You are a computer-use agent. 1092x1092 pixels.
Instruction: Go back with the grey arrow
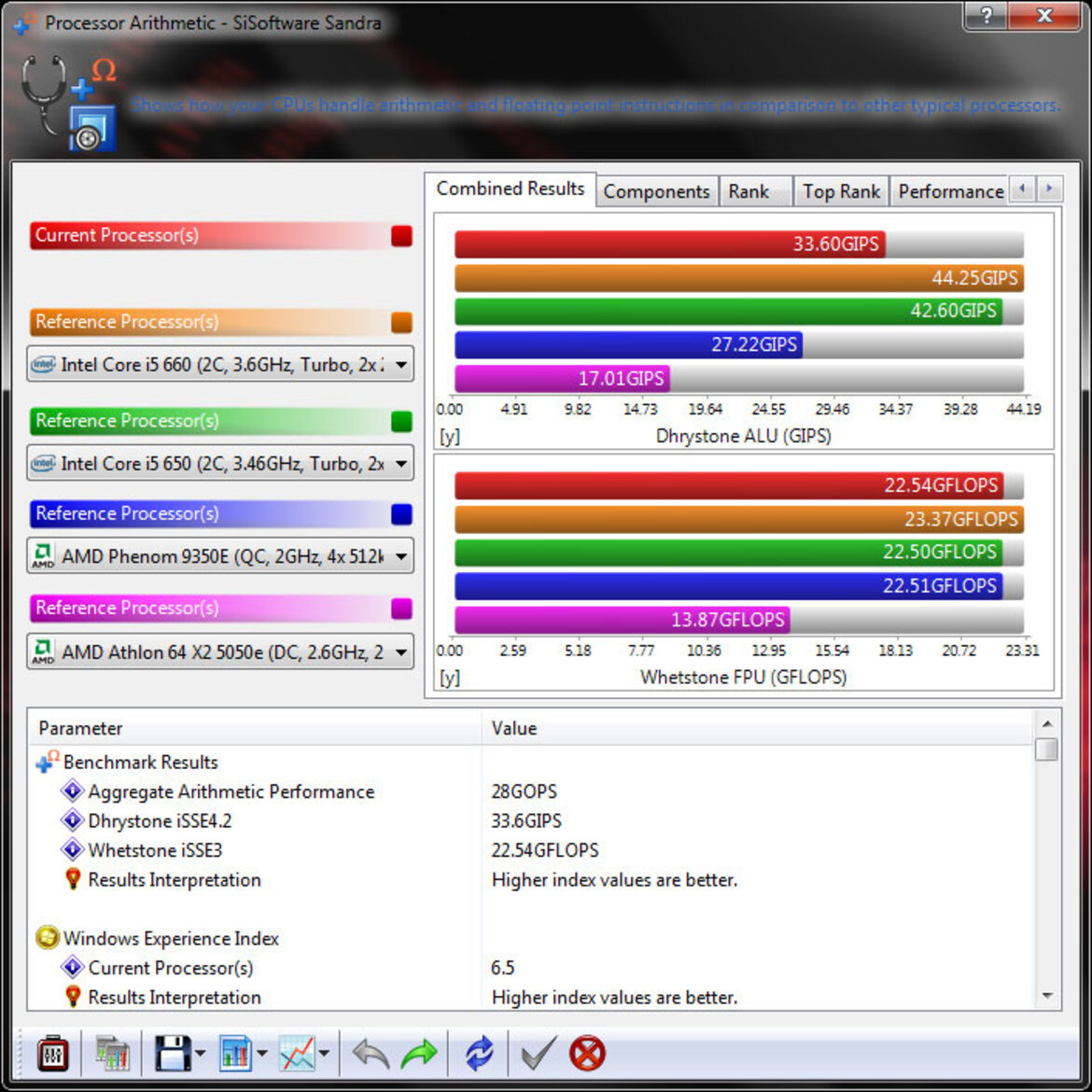tap(371, 1053)
